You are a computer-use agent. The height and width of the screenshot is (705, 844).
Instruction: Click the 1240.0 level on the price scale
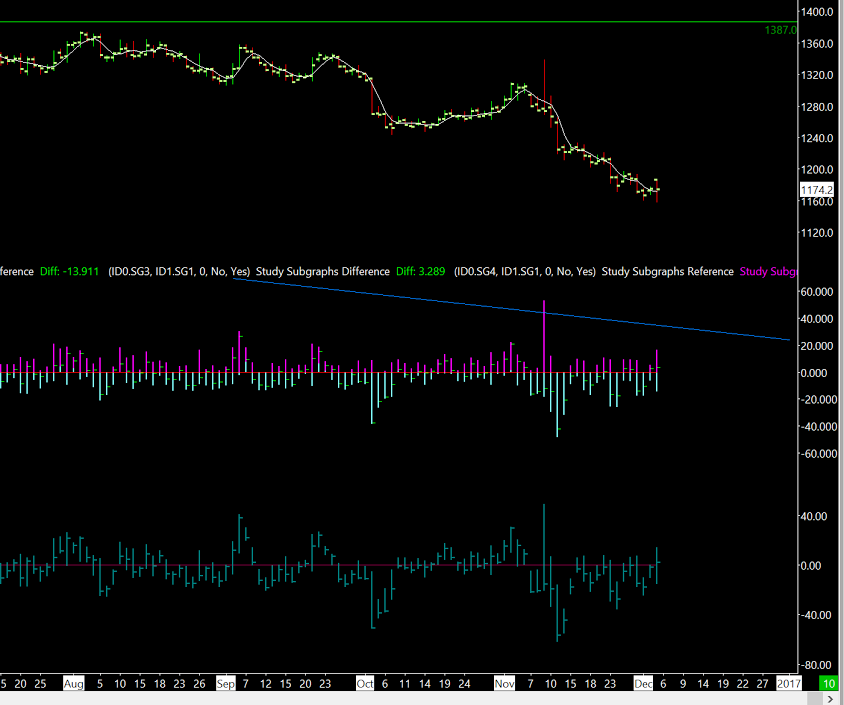(817, 138)
